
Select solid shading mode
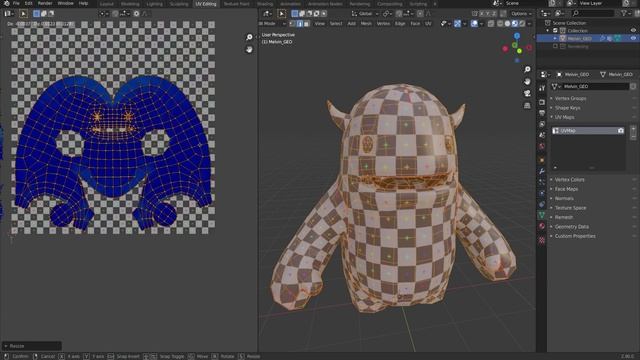tap(507, 24)
